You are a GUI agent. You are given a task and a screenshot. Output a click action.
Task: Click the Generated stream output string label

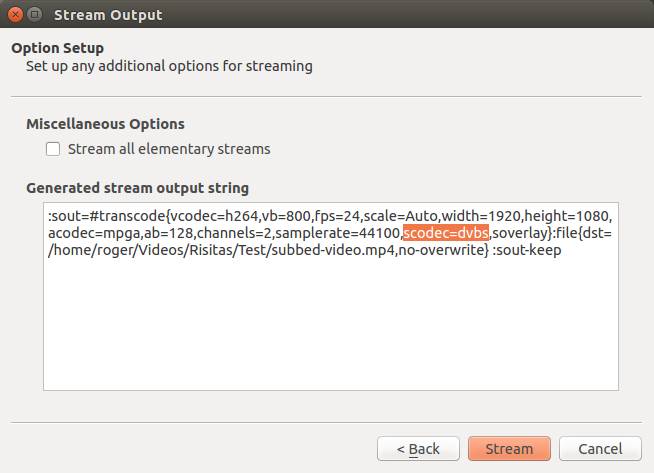137,188
